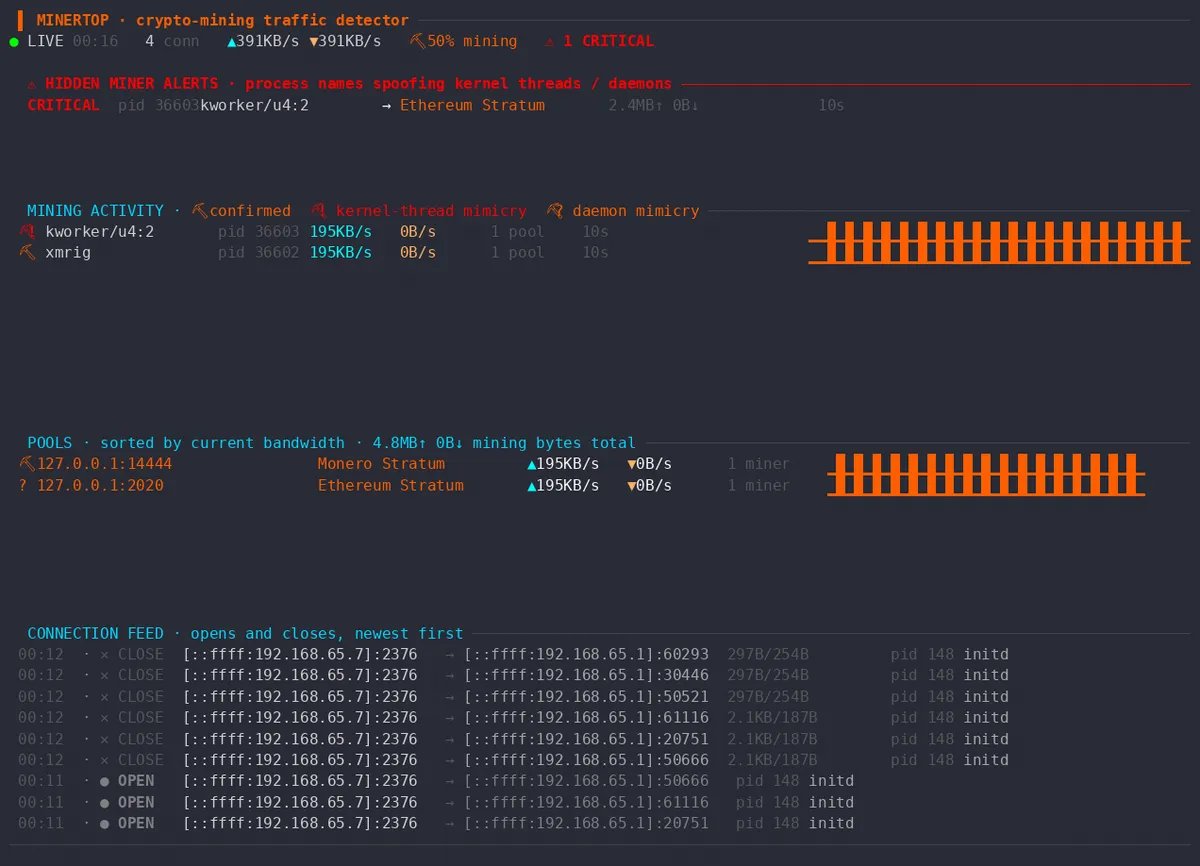Click the pickaxe icon of the confirmed legend
The width and height of the screenshot is (1200, 866).
(200, 210)
